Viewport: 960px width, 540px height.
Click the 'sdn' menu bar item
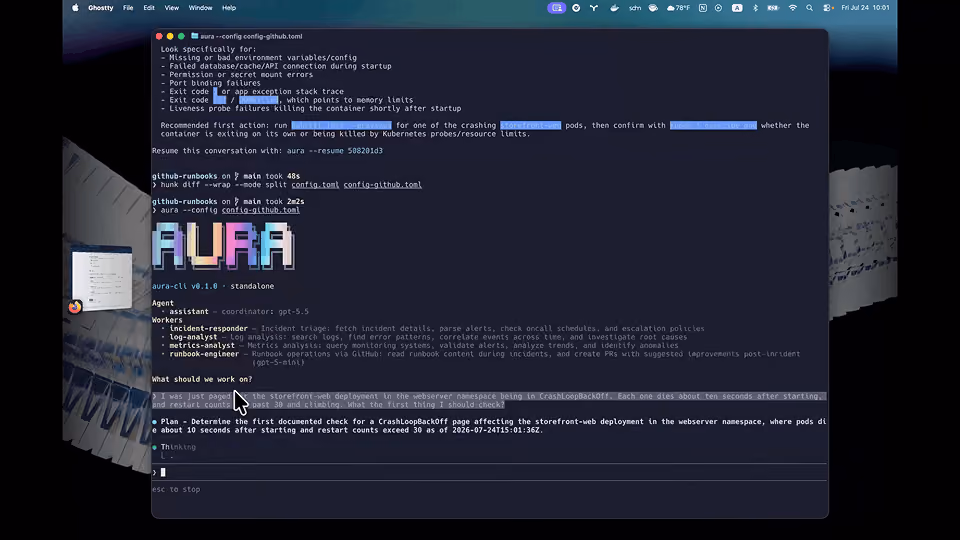click(635, 8)
